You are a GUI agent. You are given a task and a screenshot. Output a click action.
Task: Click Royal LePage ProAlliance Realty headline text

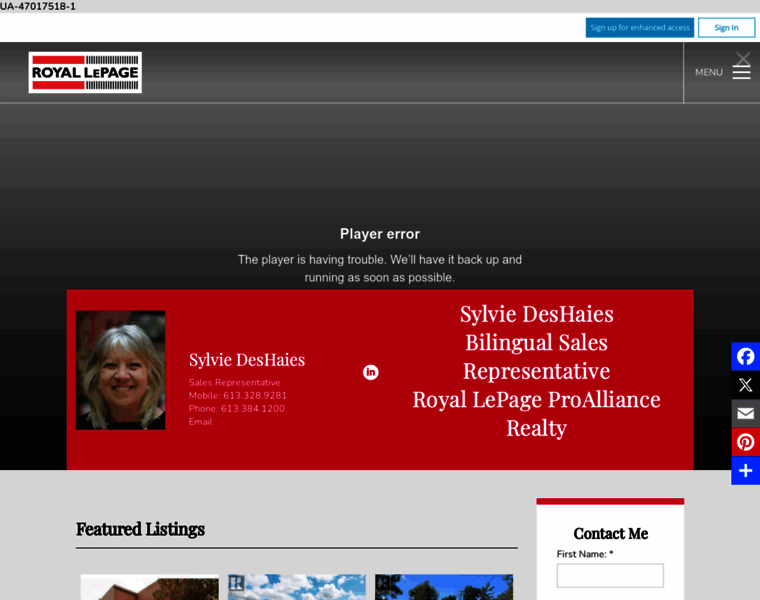[x=537, y=414]
